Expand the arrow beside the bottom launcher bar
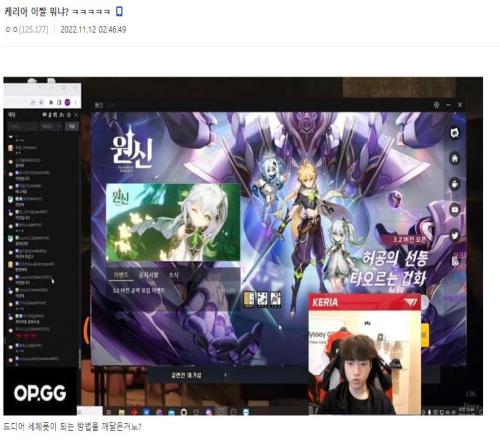 point(226,375)
